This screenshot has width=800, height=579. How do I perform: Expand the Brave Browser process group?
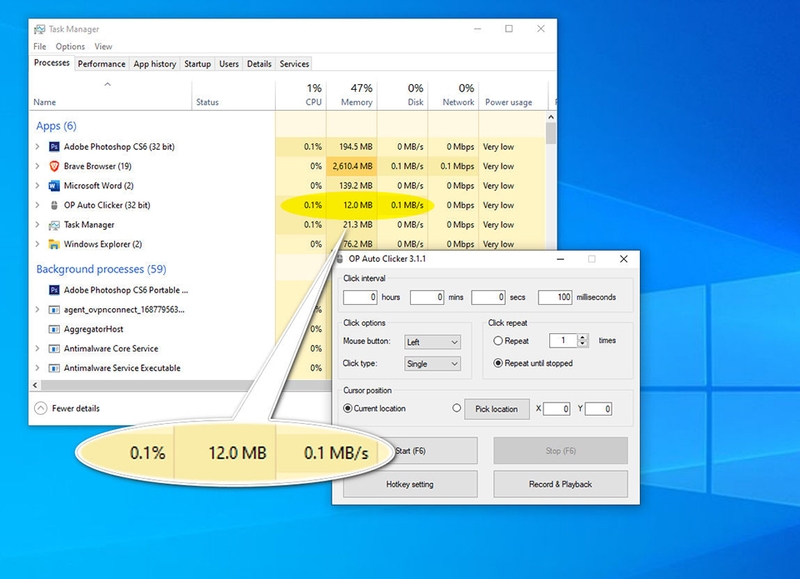coord(38,166)
